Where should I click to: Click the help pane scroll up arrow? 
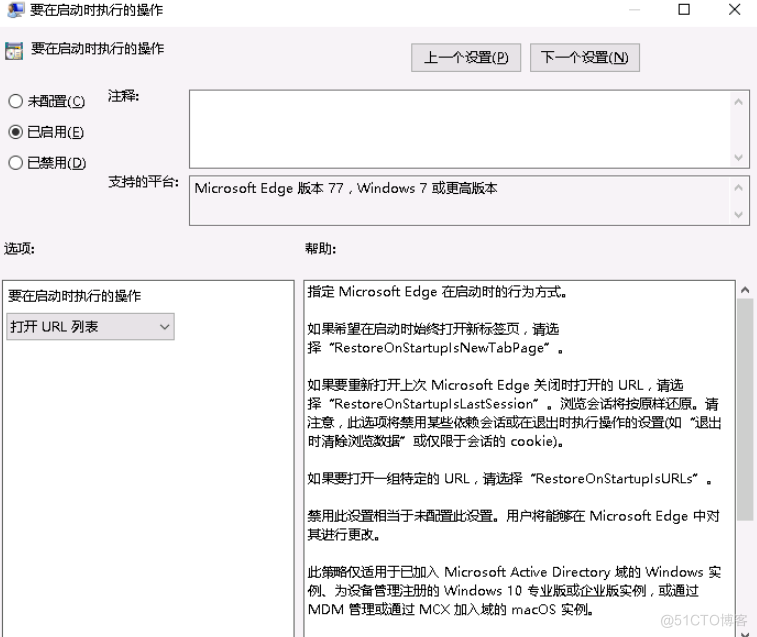pos(745,290)
